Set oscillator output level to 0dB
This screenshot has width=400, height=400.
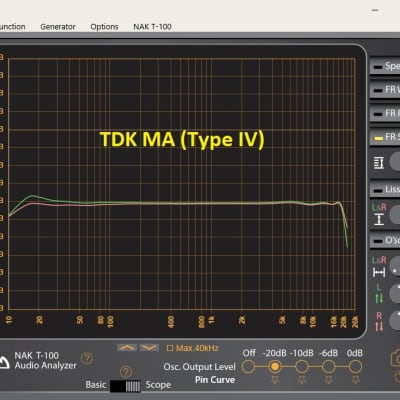pyautogui.click(x=355, y=367)
